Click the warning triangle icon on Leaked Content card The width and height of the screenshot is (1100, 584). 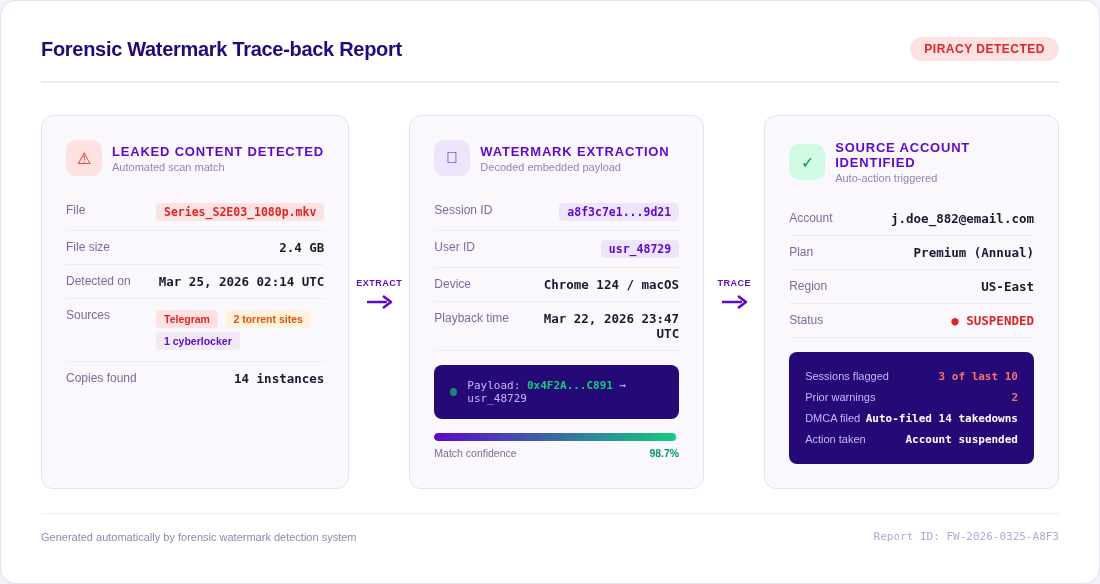pos(84,158)
